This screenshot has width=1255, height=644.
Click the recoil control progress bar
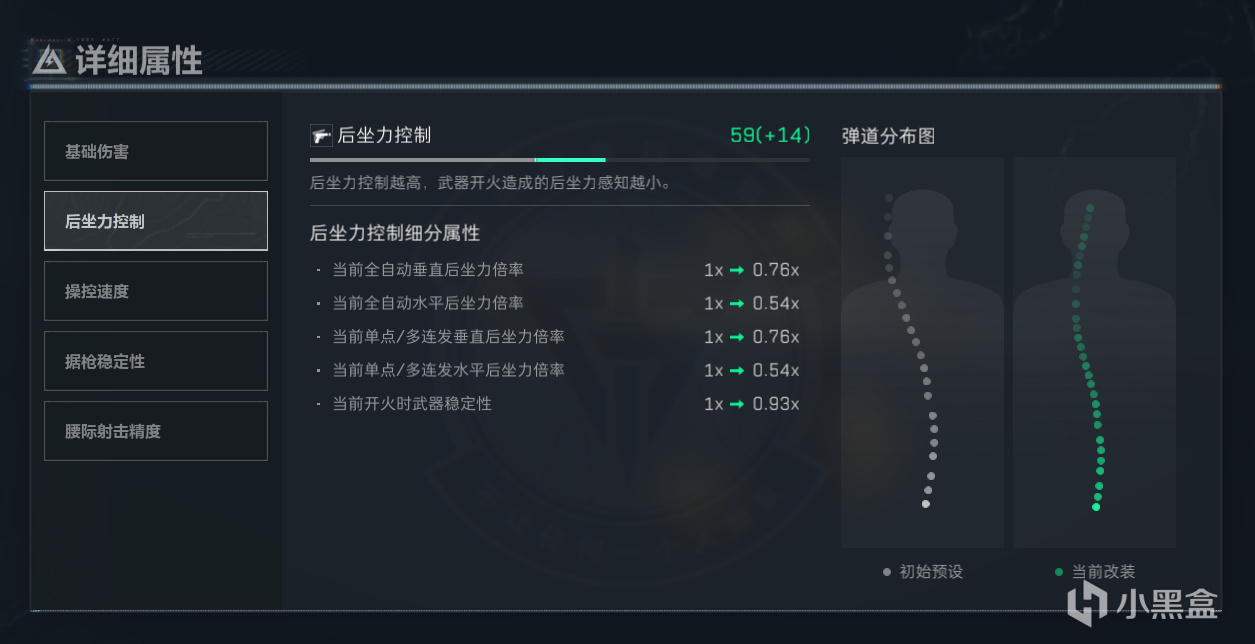click(x=560, y=160)
